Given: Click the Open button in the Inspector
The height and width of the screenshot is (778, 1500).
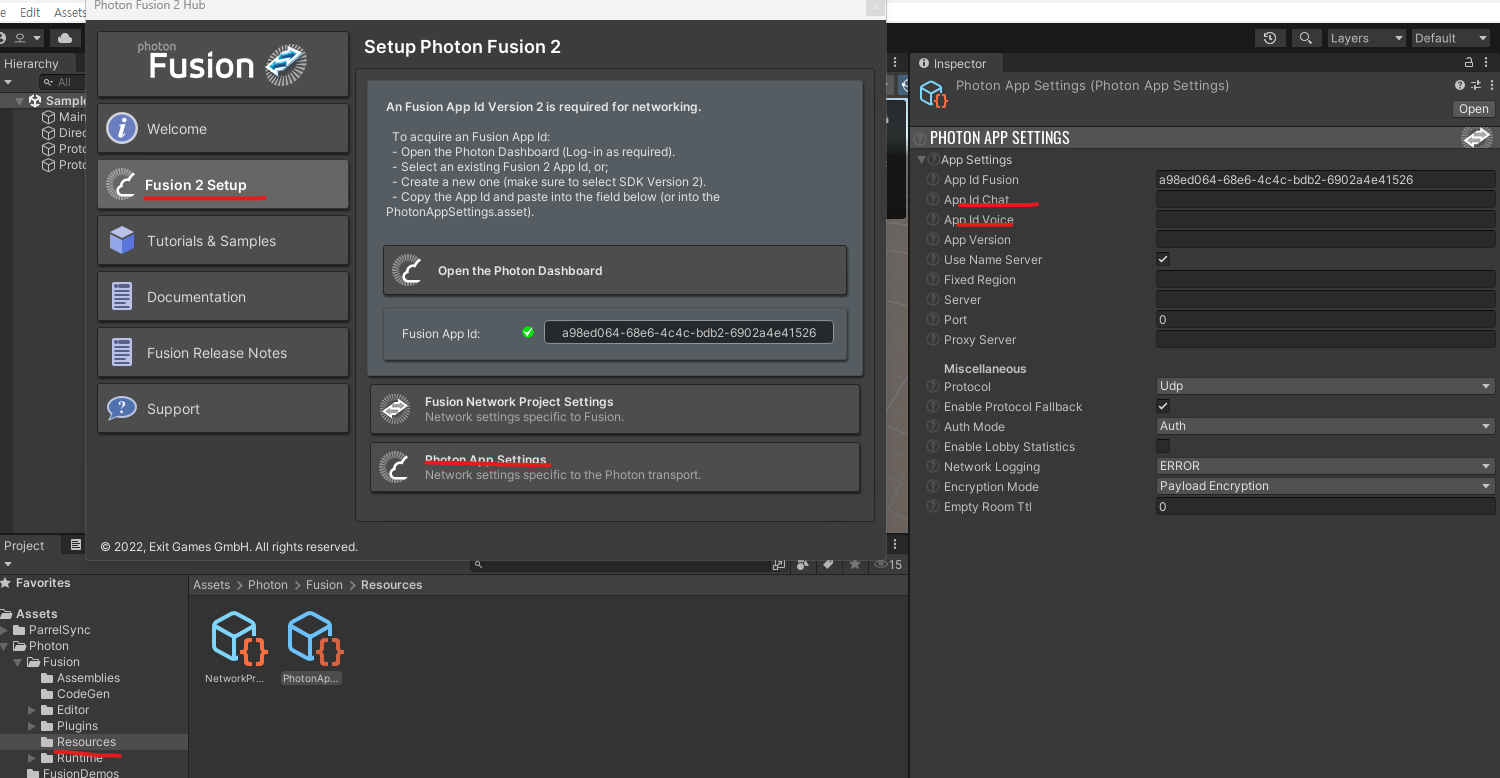Looking at the screenshot, I should point(1473,109).
